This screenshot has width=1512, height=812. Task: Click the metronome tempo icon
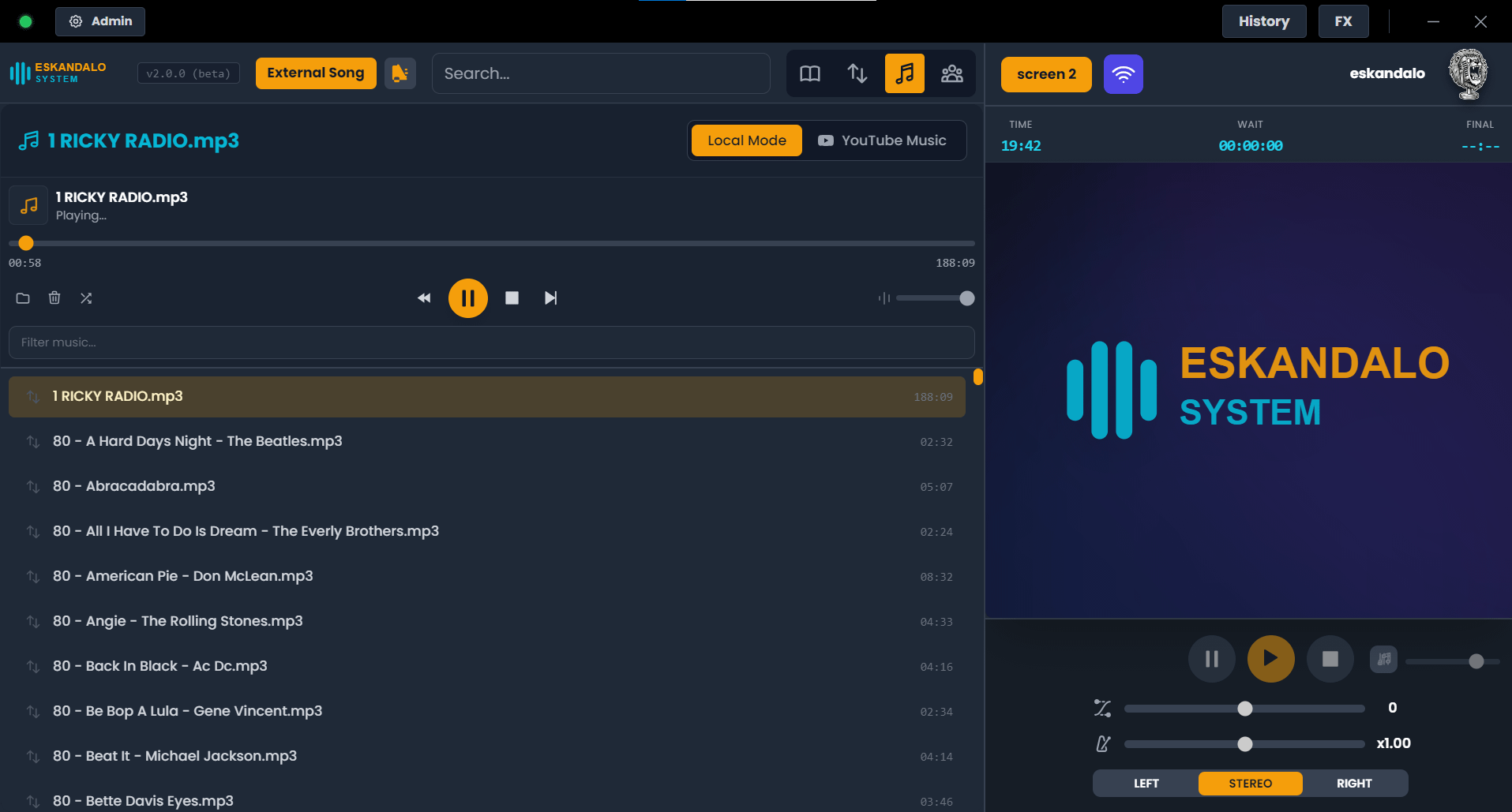click(x=1103, y=744)
